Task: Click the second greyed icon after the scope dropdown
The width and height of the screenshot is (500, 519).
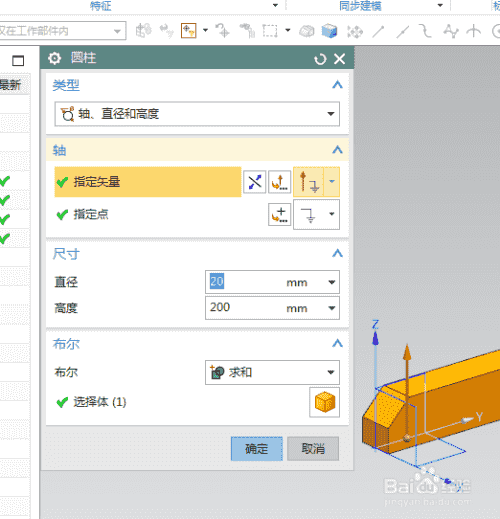Action: point(166,31)
